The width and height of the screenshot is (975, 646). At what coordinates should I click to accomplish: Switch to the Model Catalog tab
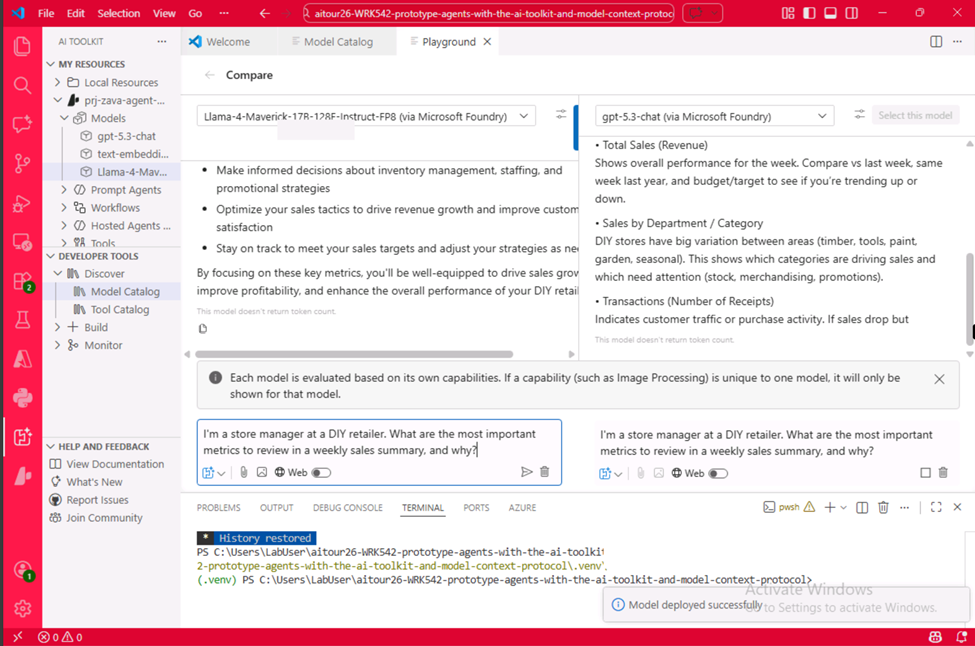point(338,42)
